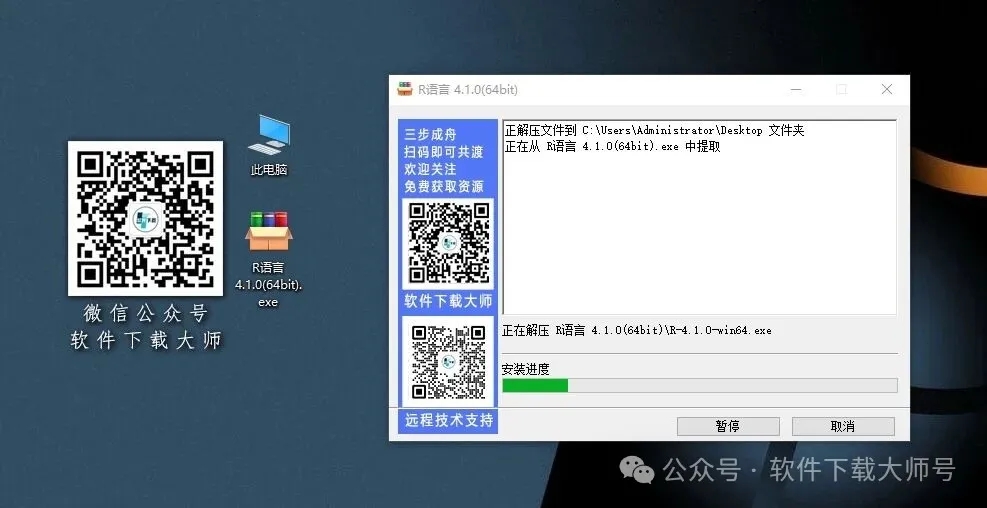
Task: Click the large QR code on the desktop
Action: click(145, 218)
